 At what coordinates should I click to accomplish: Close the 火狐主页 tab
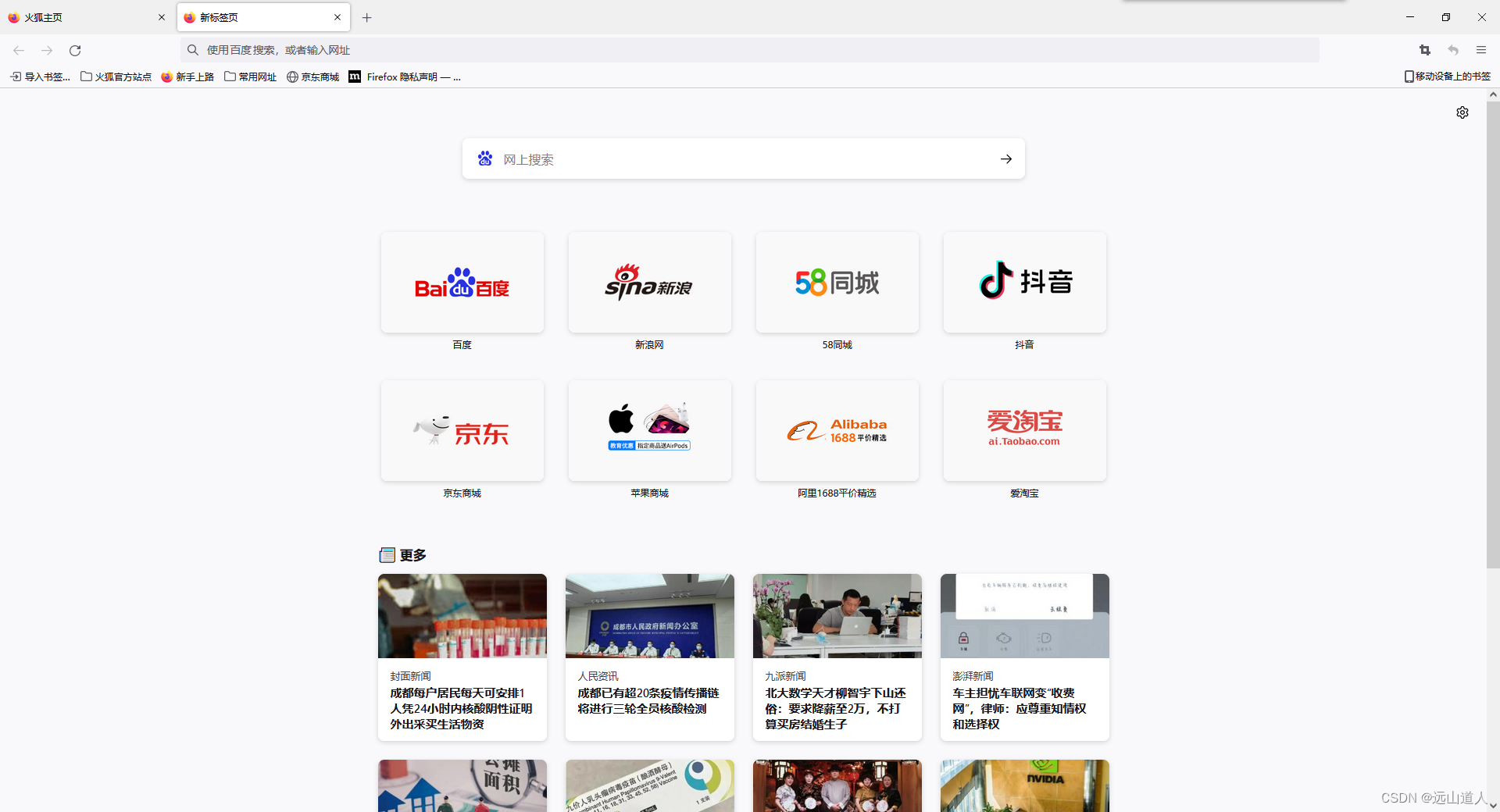click(x=162, y=17)
